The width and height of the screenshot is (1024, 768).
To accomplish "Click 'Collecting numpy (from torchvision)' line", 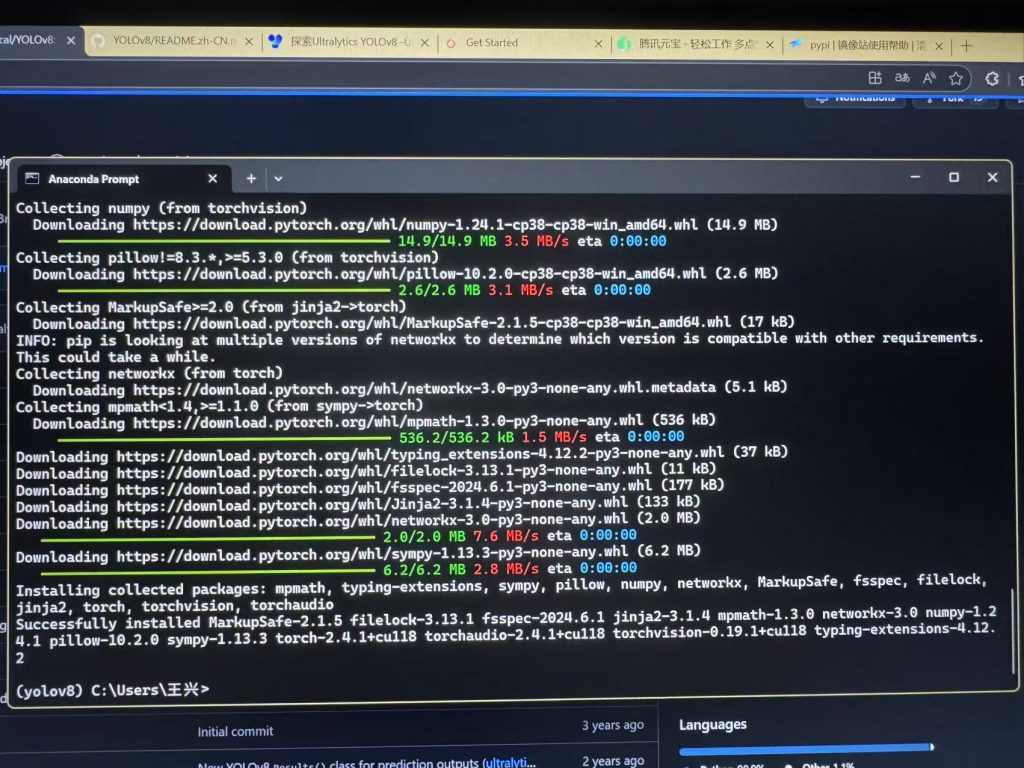I will pos(161,208).
